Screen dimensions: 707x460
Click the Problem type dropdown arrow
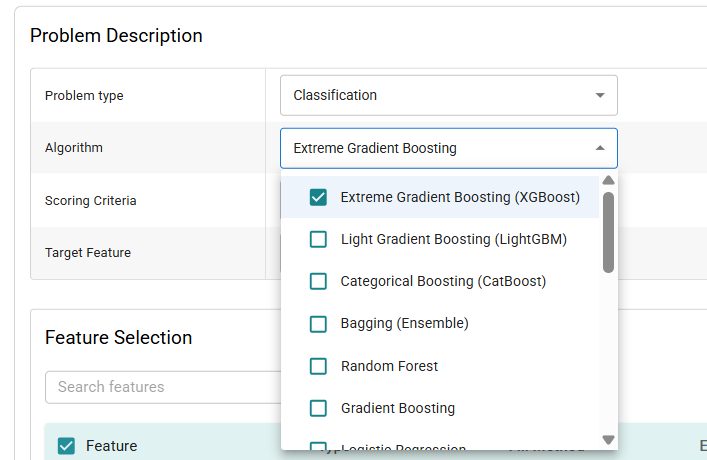600,95
